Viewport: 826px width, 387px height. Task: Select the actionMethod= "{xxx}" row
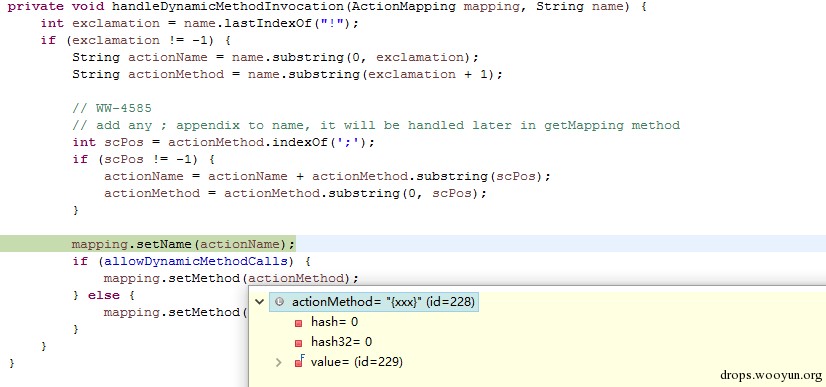tap(374, 302)
